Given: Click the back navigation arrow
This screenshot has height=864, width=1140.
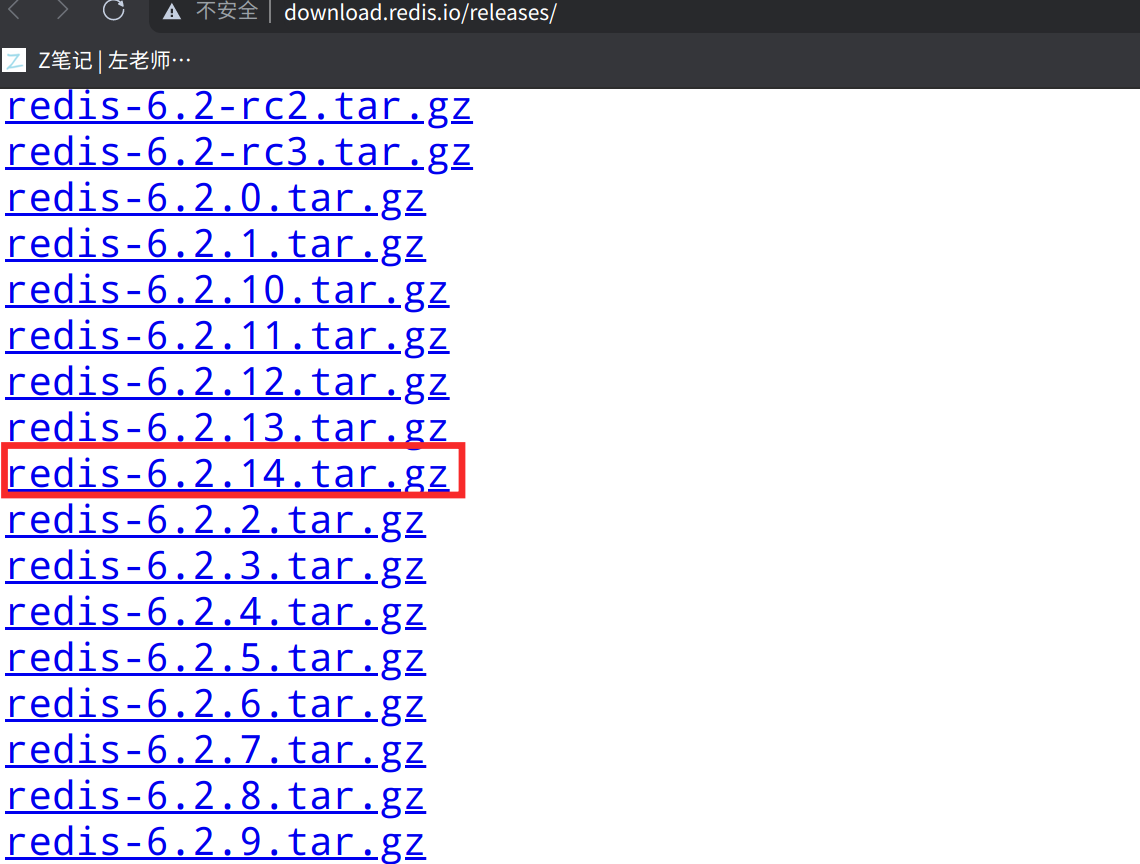Looking at the screenshot, I should coord(15,10).
